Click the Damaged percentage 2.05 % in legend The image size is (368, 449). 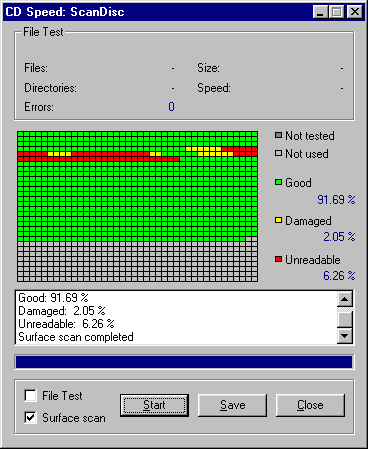coord(339,237)
